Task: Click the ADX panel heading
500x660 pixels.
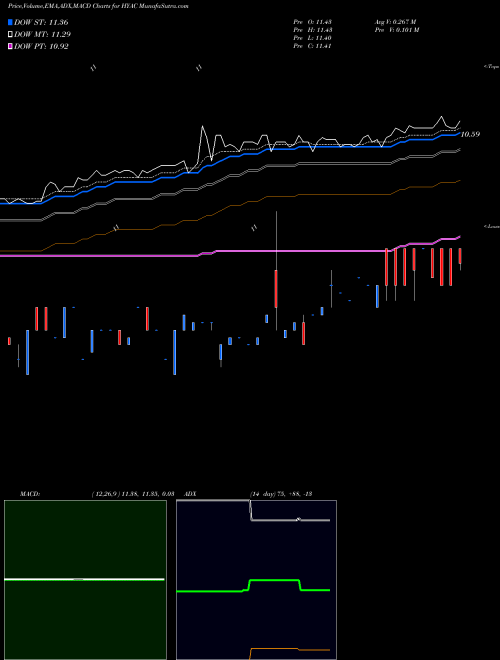Action: 191,494
